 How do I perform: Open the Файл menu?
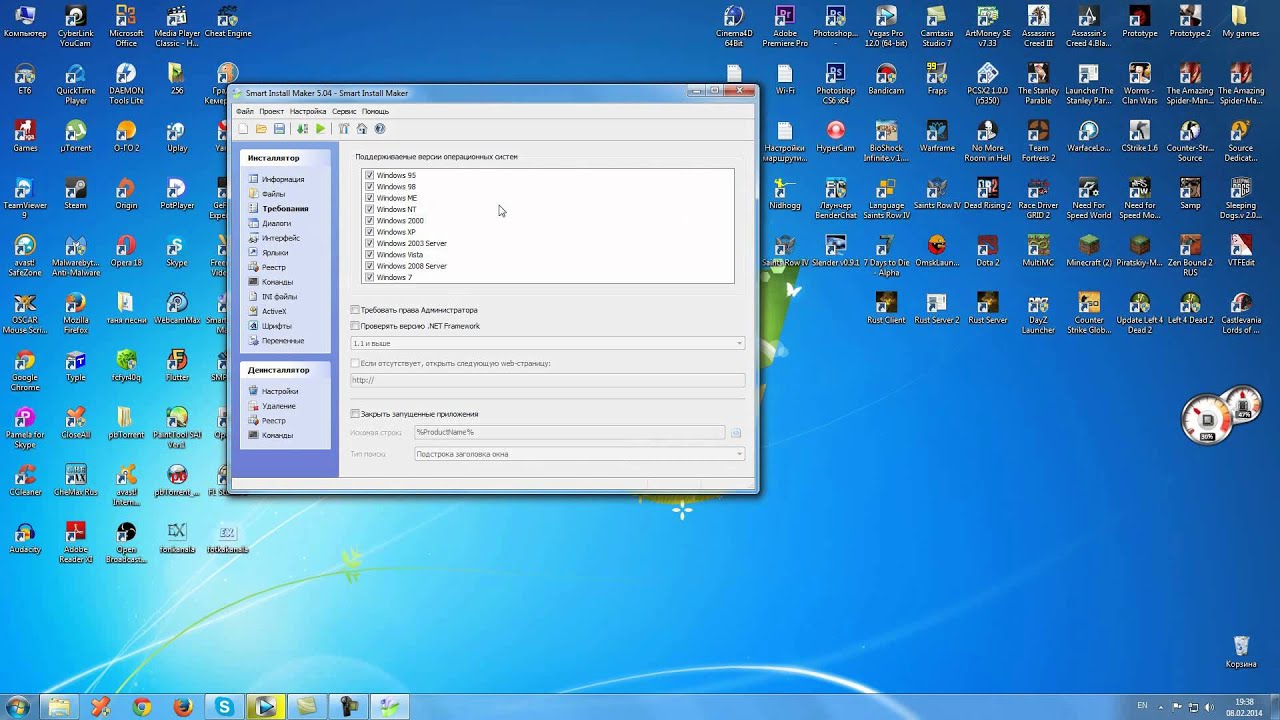pyautogui.click(x=244, y=112)
